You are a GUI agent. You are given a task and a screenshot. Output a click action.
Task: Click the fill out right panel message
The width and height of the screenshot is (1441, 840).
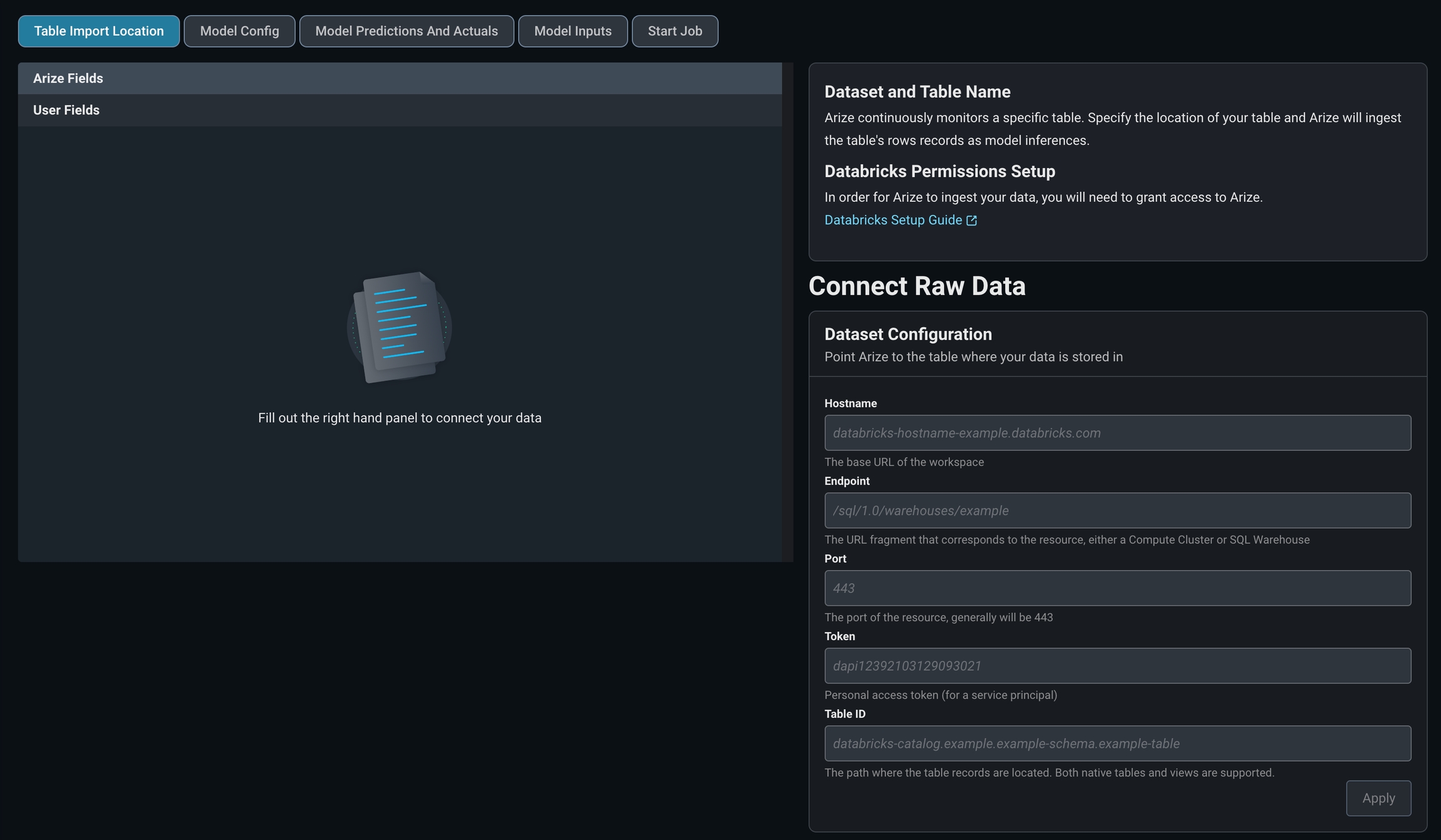pyautogui.click(x=400, y=418)
